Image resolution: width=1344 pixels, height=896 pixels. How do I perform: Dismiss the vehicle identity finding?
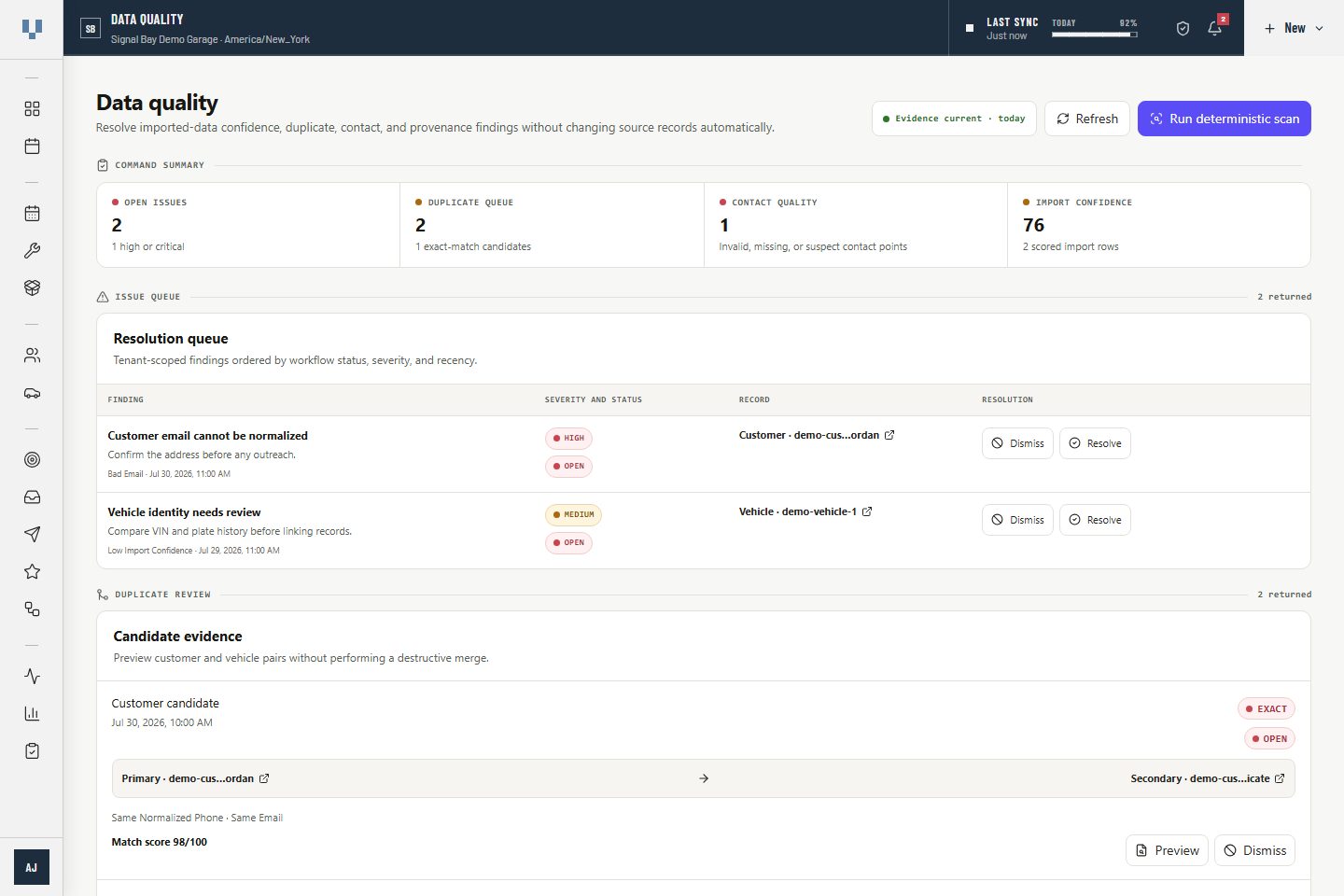(1017, 520)
